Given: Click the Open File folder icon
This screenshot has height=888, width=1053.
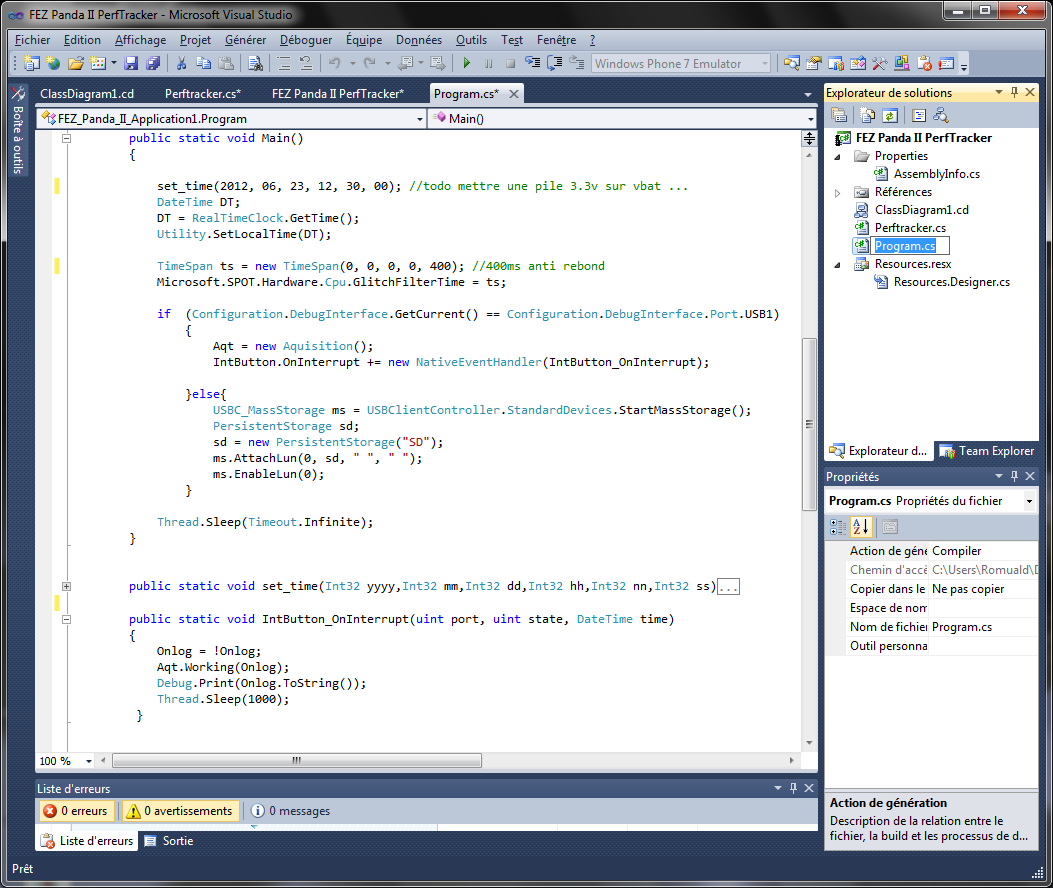Looking at the screenshot, I should point(76,63).
